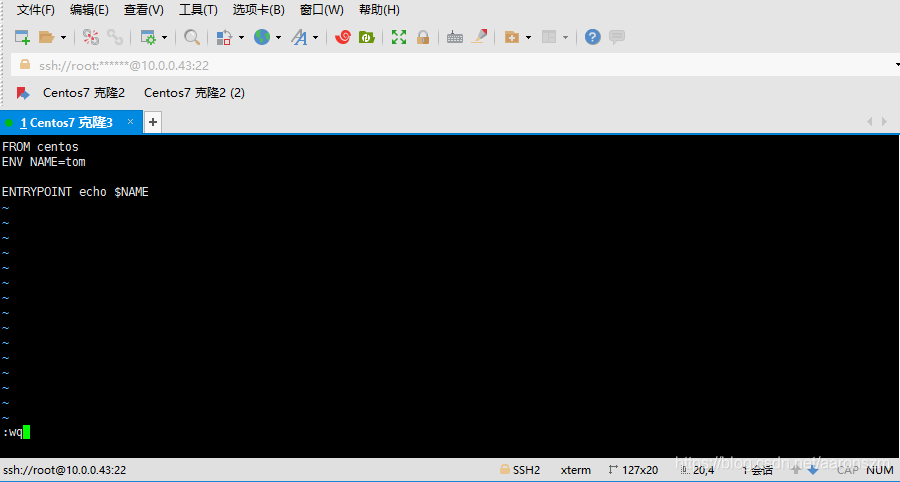Click the add folder icon

pyautogui.click(x=511, y=37)
